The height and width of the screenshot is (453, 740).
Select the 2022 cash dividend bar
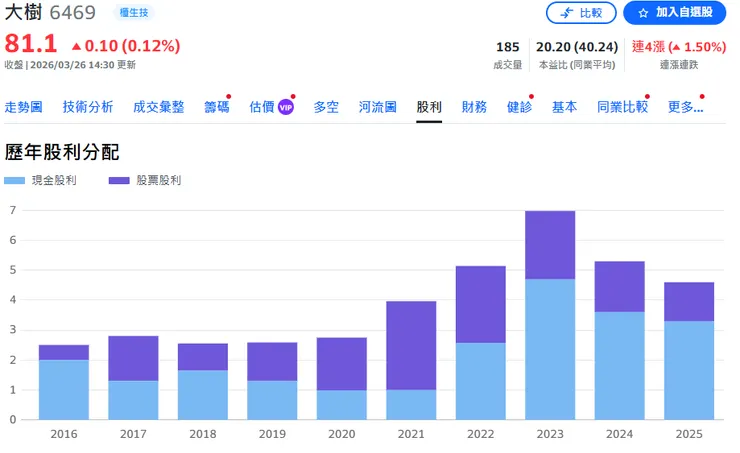pyautogui.click(x=480, y=381)
